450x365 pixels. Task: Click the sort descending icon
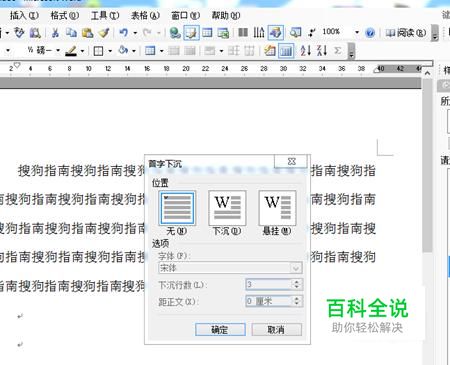[322, 51]
